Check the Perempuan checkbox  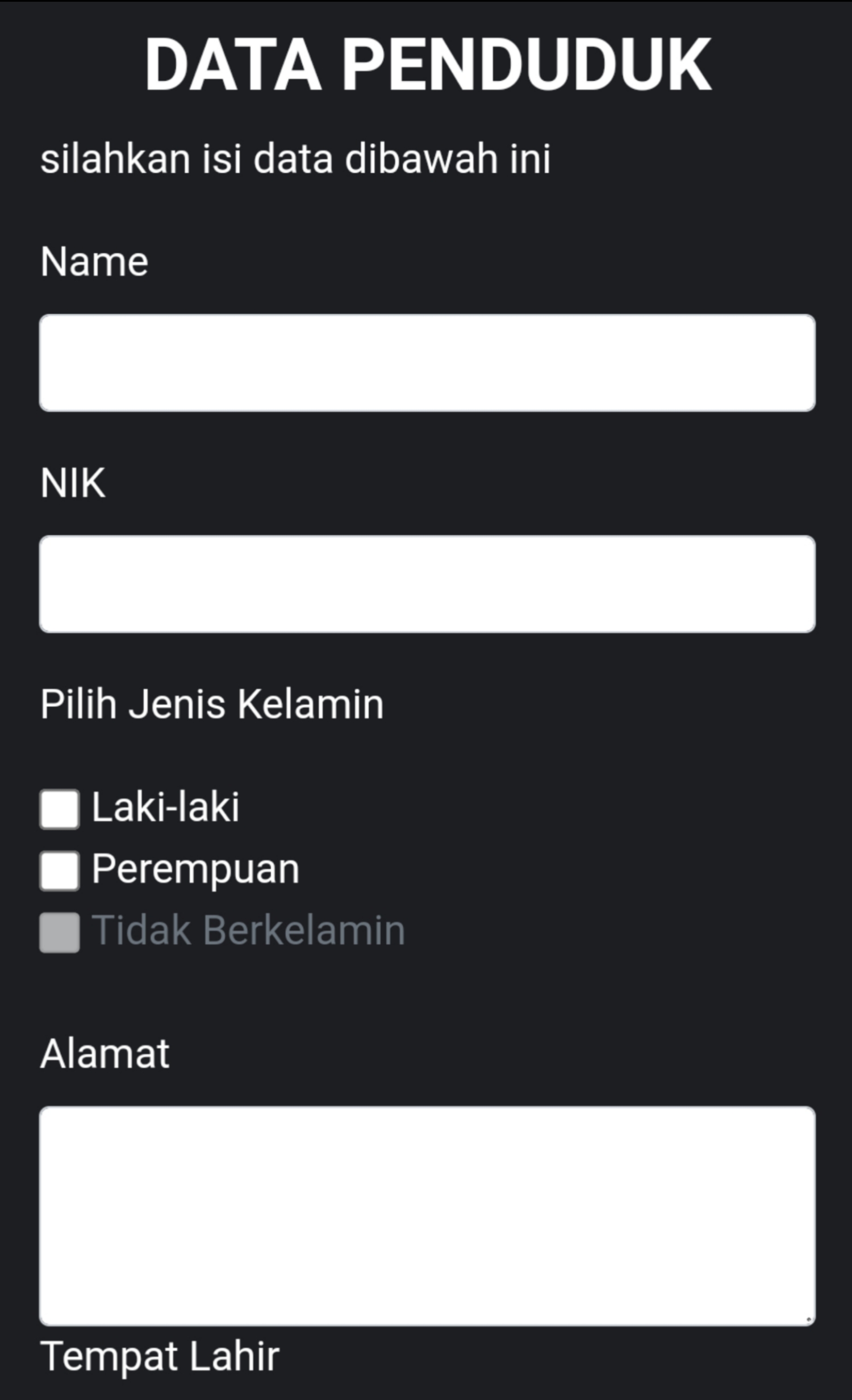[x=60, y=870]
